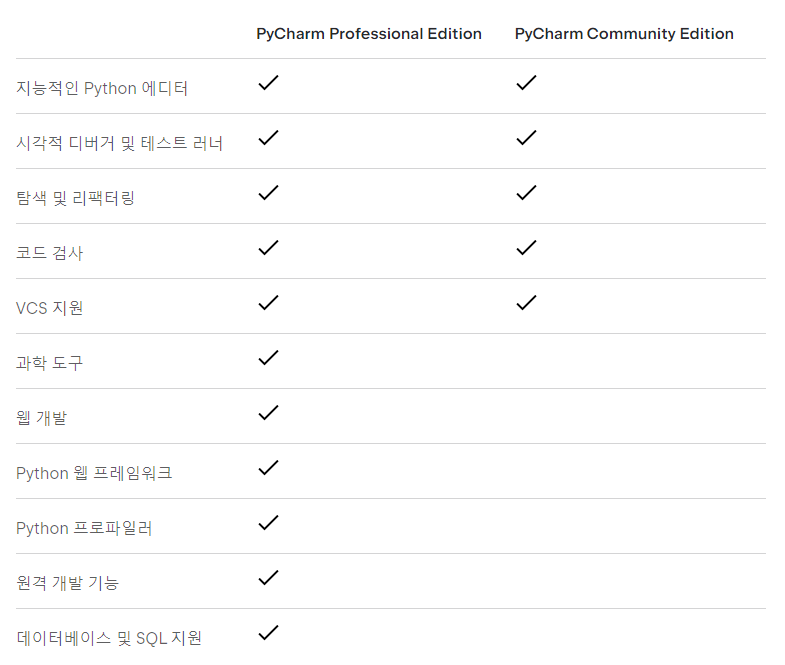This screenshot has width=785, height=665.
Task: Click Professional checkmark for VCS 지원
Action: pos(268,303)
